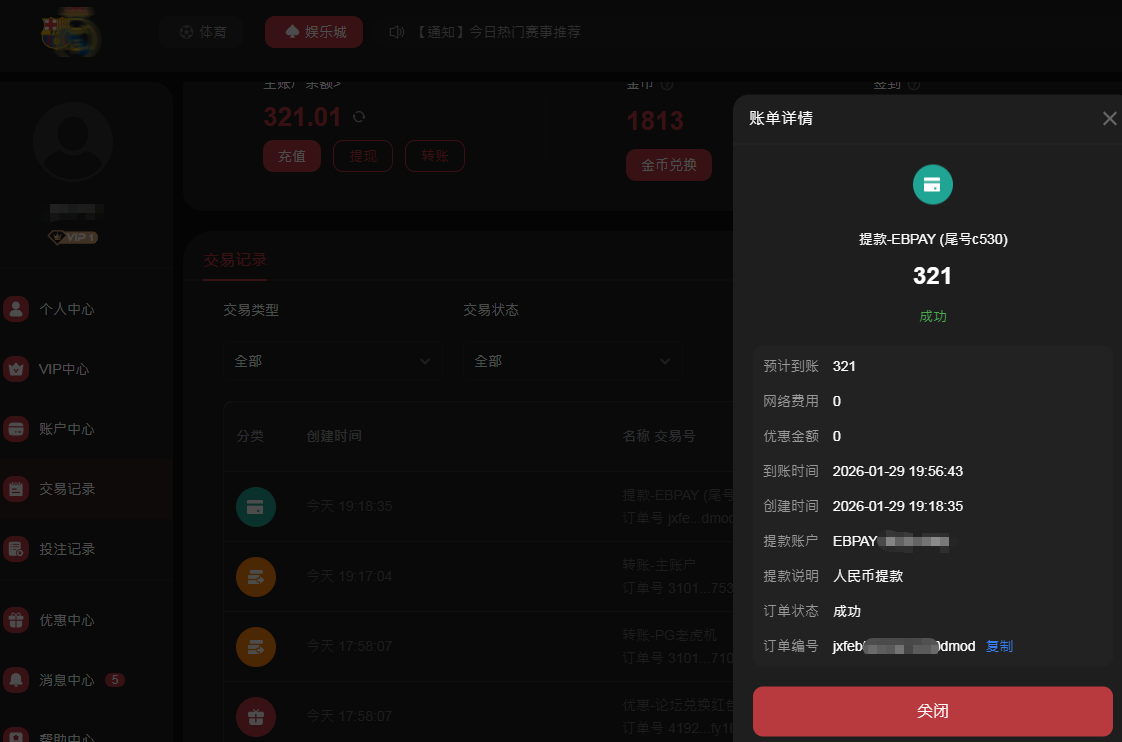Open 消息中心 bell icon with badge 5
The height and width of the screenshot is (742, 1122).
[x=16, y=679]
